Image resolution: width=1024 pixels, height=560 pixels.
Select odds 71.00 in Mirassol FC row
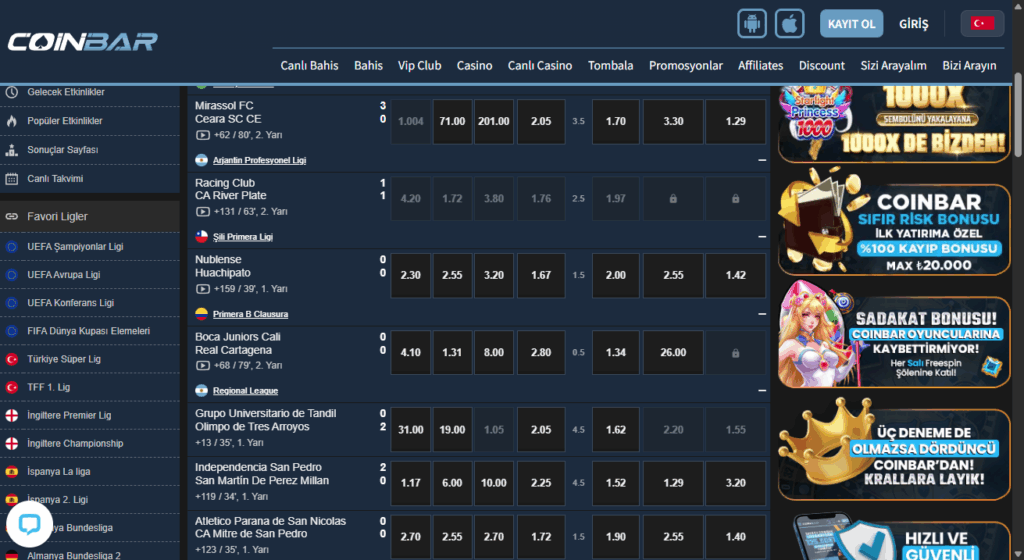pos(452,121)
